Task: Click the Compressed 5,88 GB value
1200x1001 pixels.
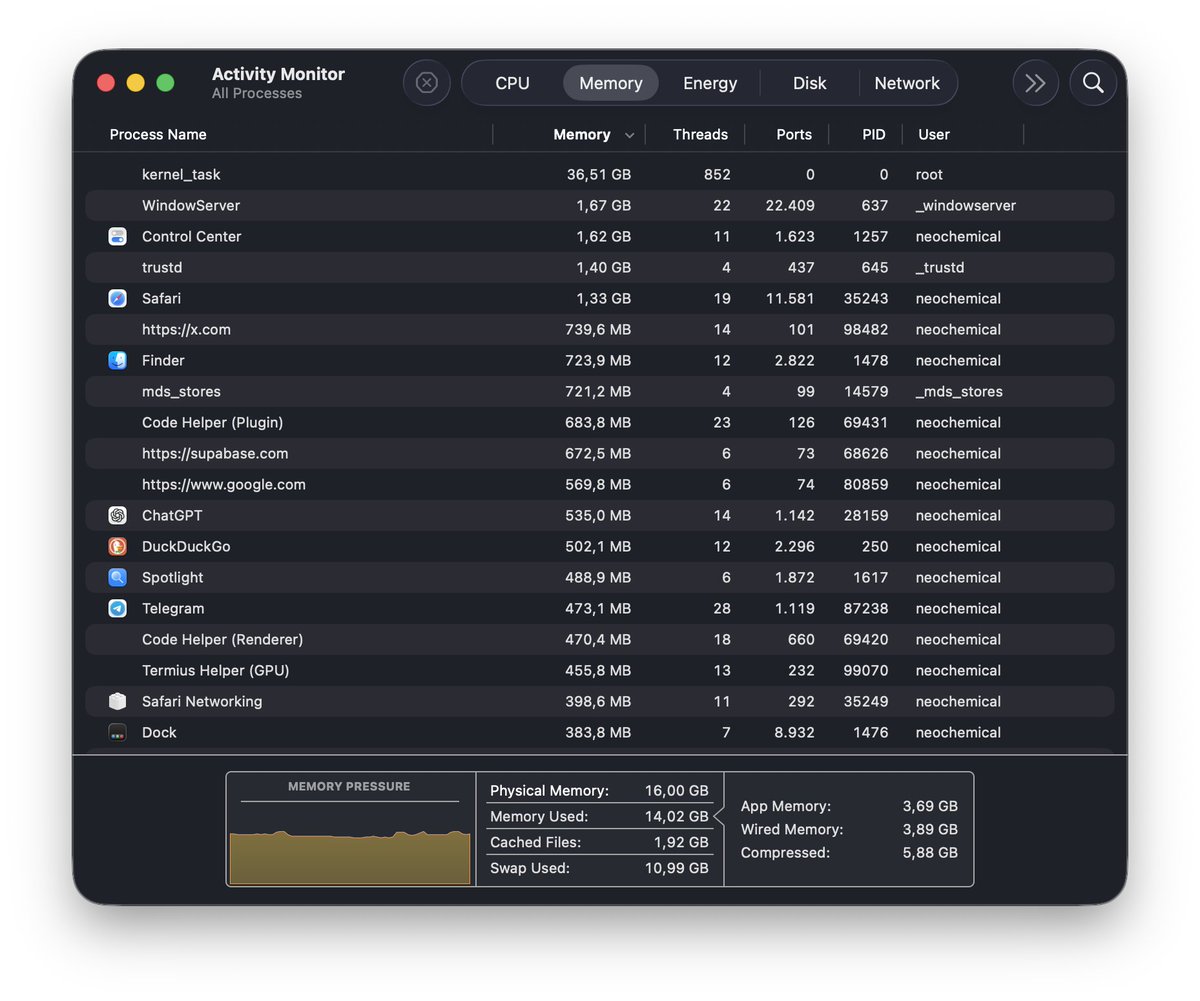Action: [930, 853]
